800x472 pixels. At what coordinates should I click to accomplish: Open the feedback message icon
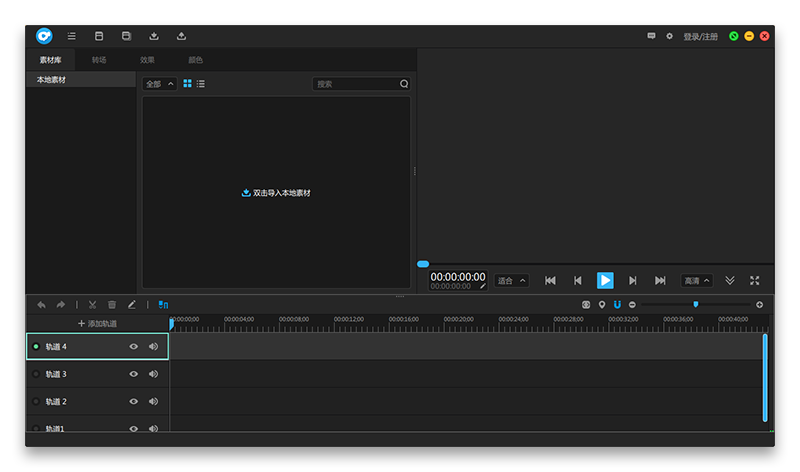[x=651, y=36]
